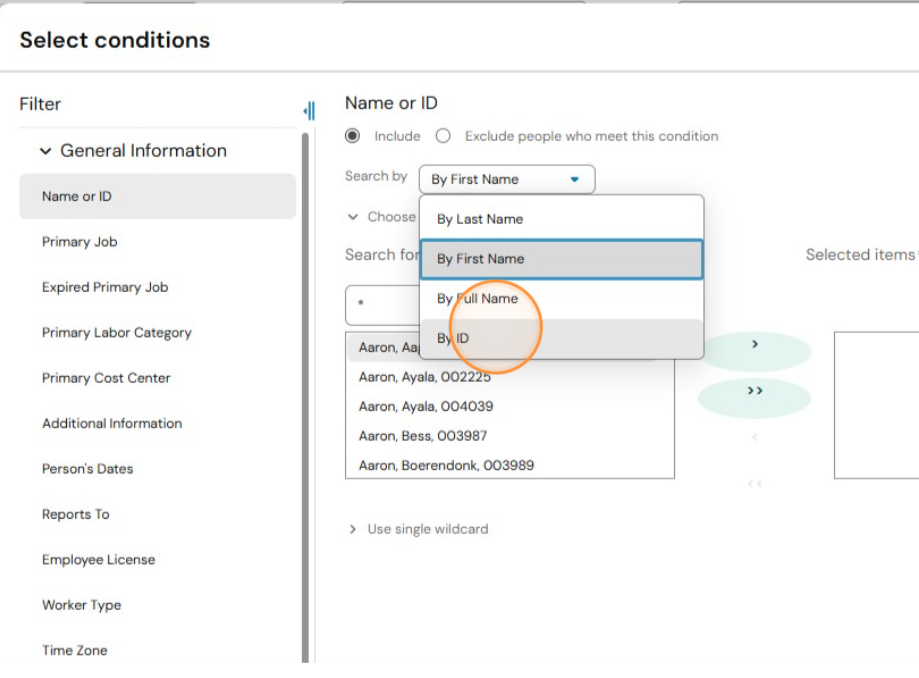Select the Include radio button
The image size is (919, 678).
[x=352, y=136]
